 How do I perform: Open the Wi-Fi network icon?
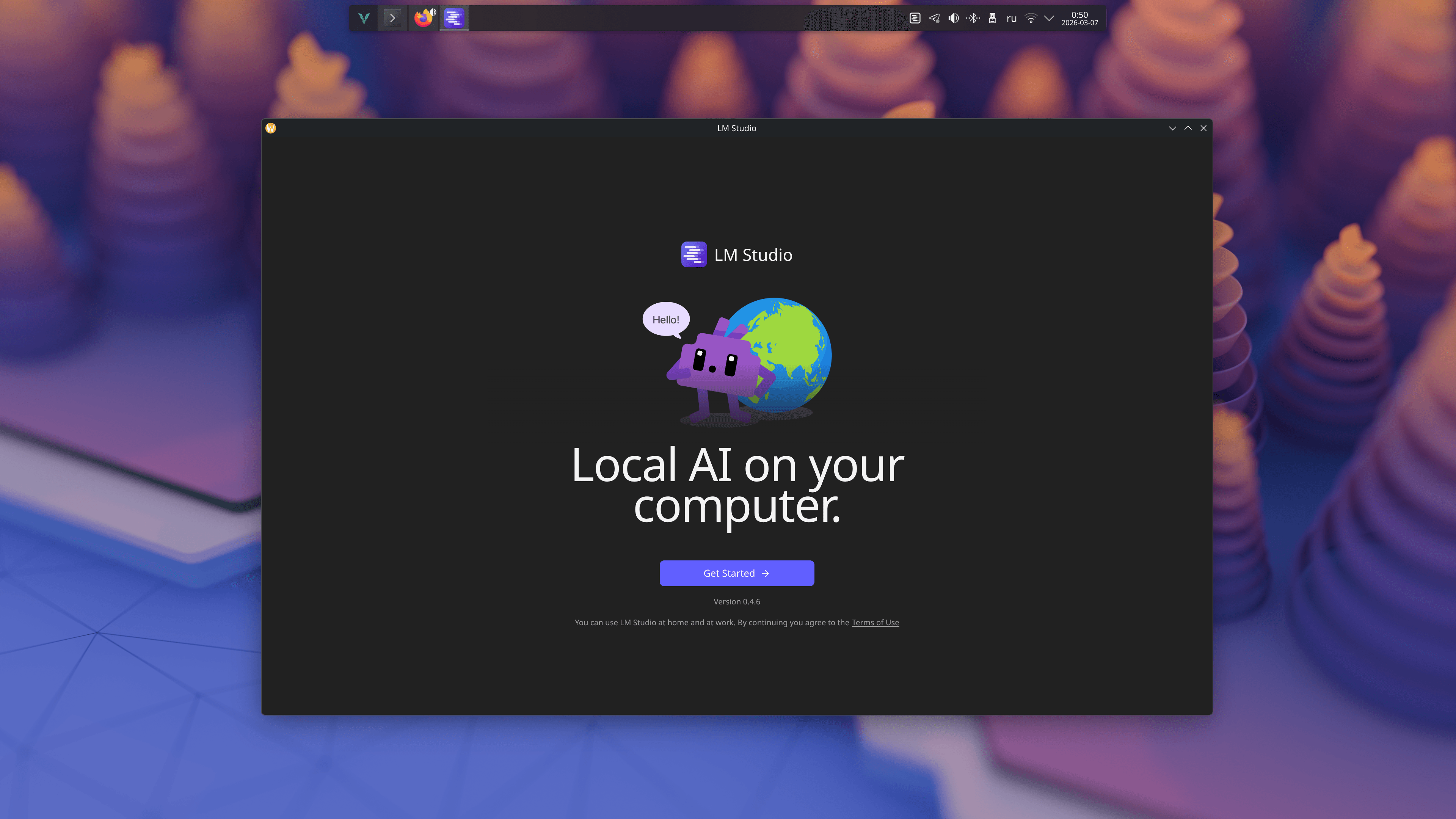[1031, 18]
